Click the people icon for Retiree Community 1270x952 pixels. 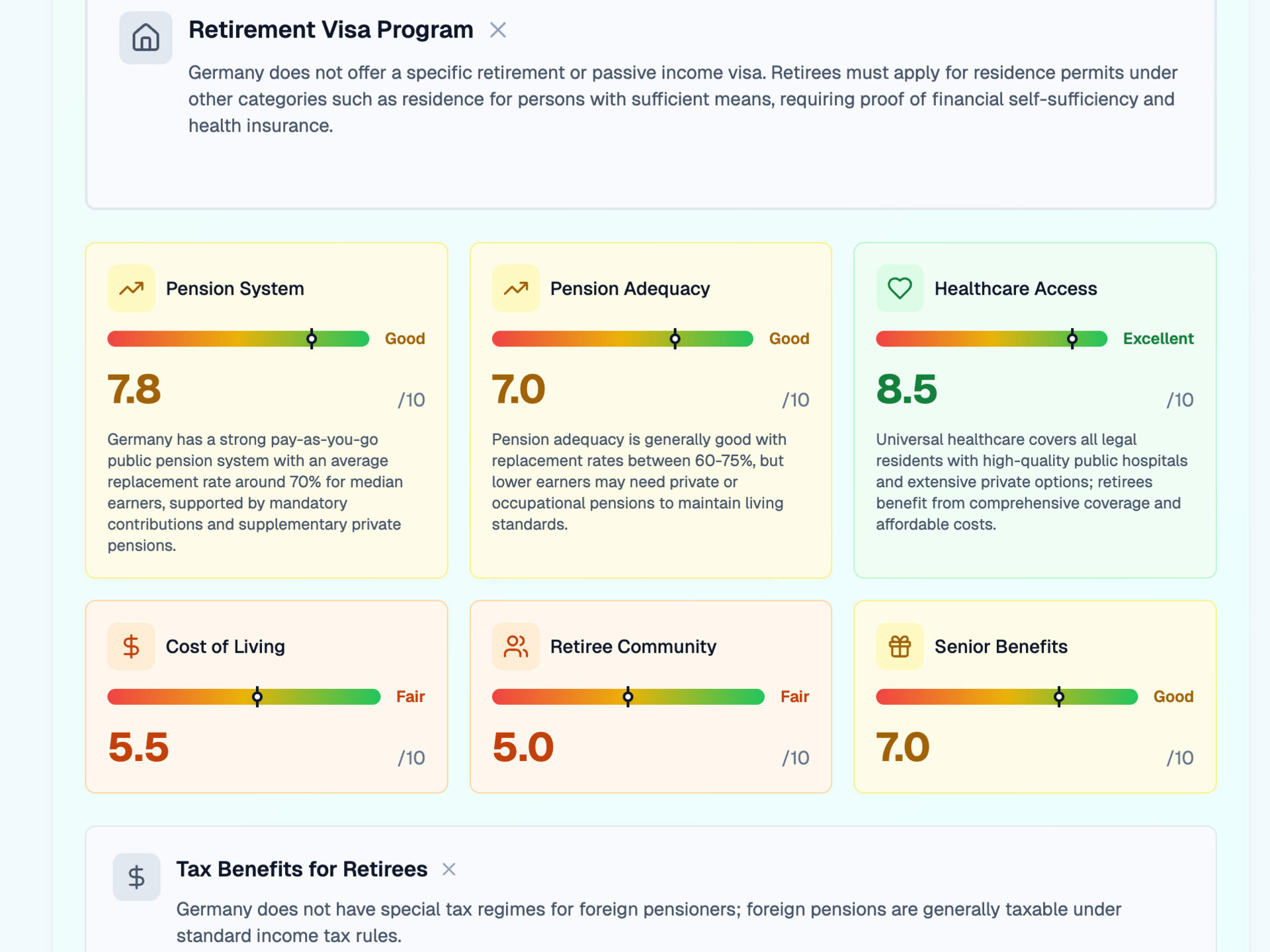[515, 646]
